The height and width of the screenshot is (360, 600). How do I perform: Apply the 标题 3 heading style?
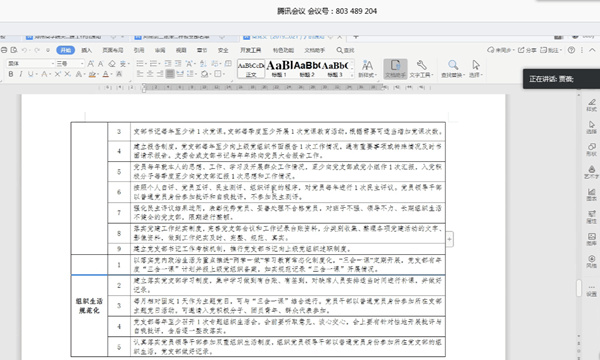pos(335,69)
